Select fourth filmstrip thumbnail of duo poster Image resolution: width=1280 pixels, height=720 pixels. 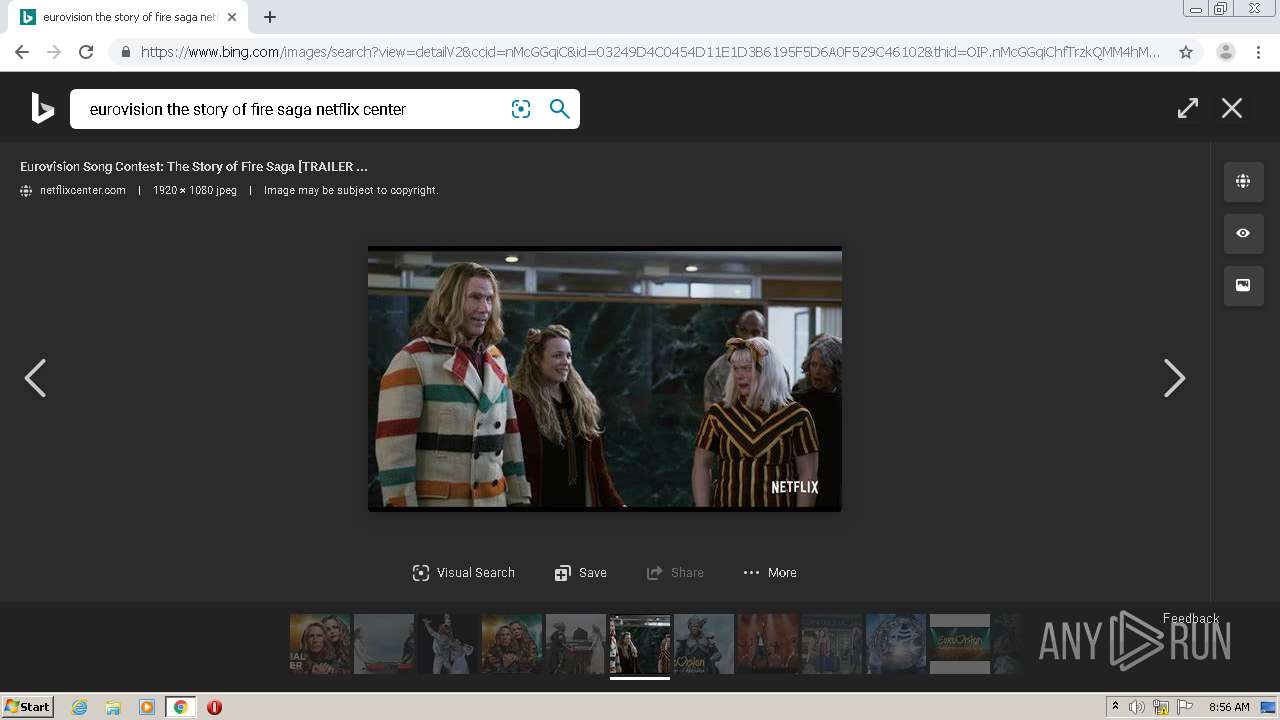pos(512,644)
